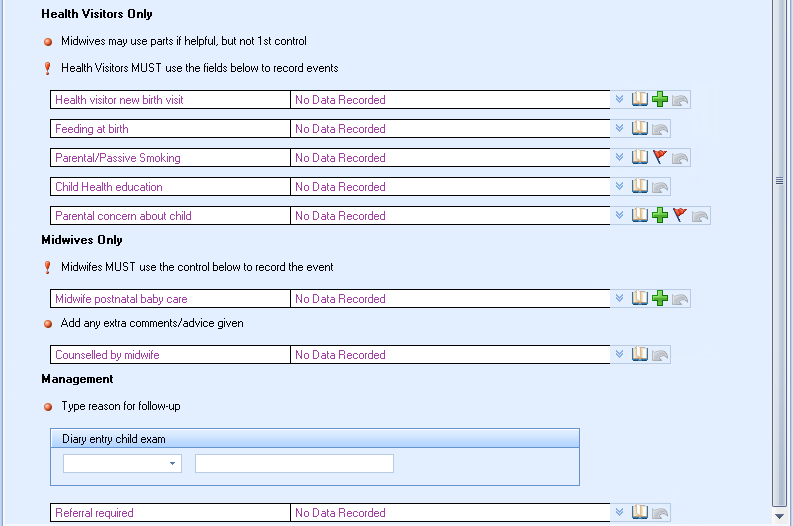Click red flag for Parental concern about child
The height and width of the screenshot is (526, 793).
click(x=680, y=215)
